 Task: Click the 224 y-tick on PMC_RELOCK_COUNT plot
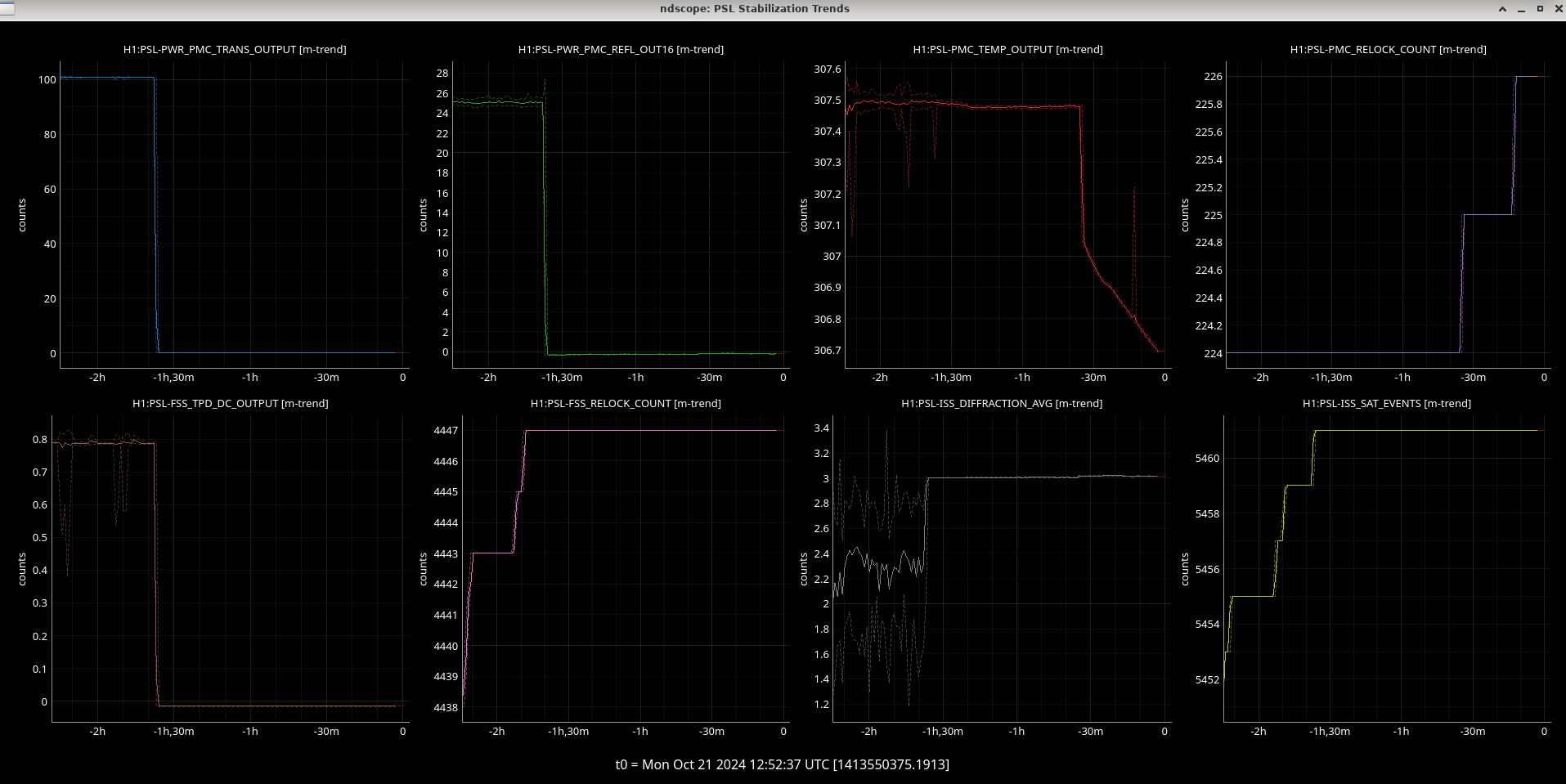[1214, 354]
